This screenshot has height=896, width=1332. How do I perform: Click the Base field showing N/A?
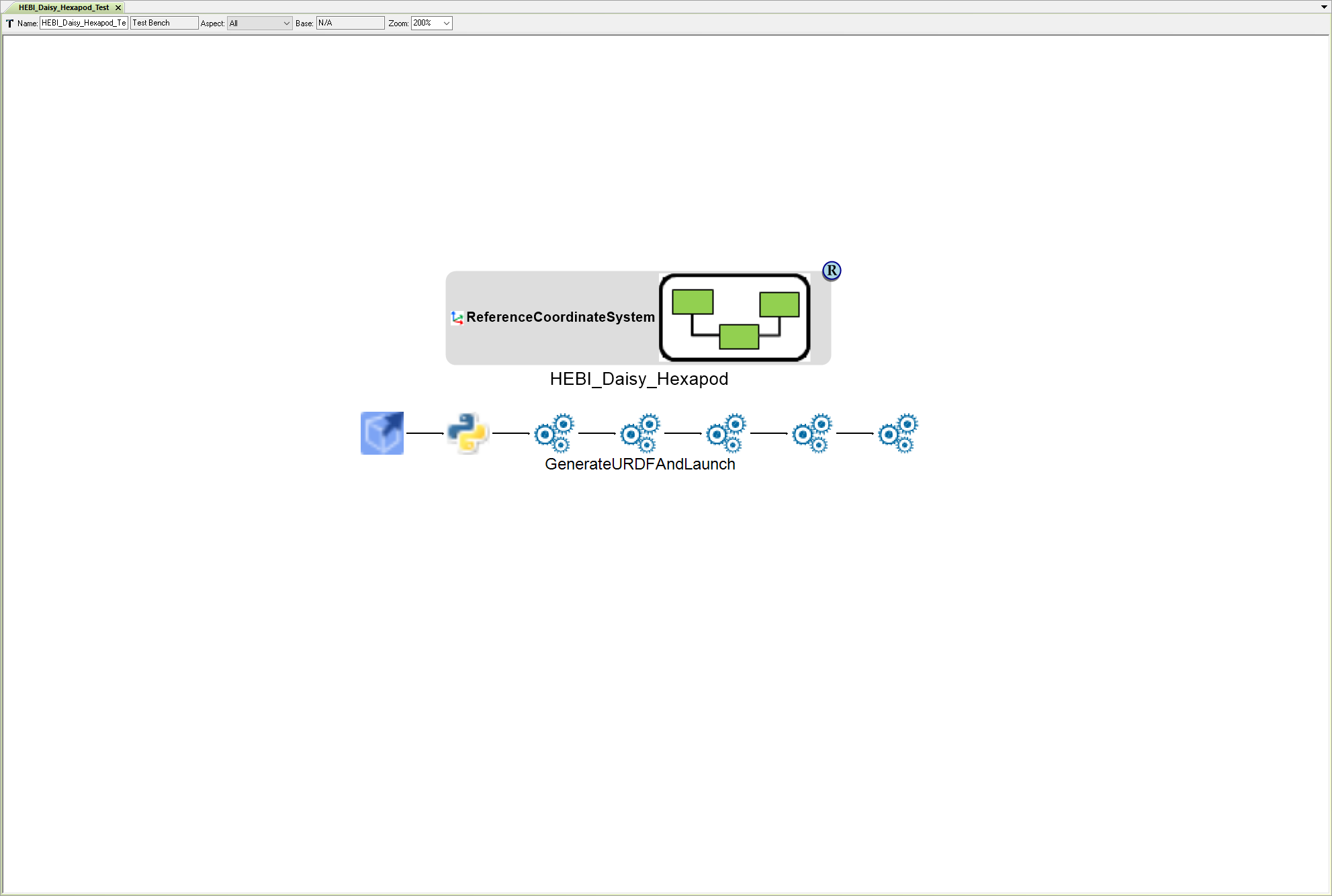point(350,23)
